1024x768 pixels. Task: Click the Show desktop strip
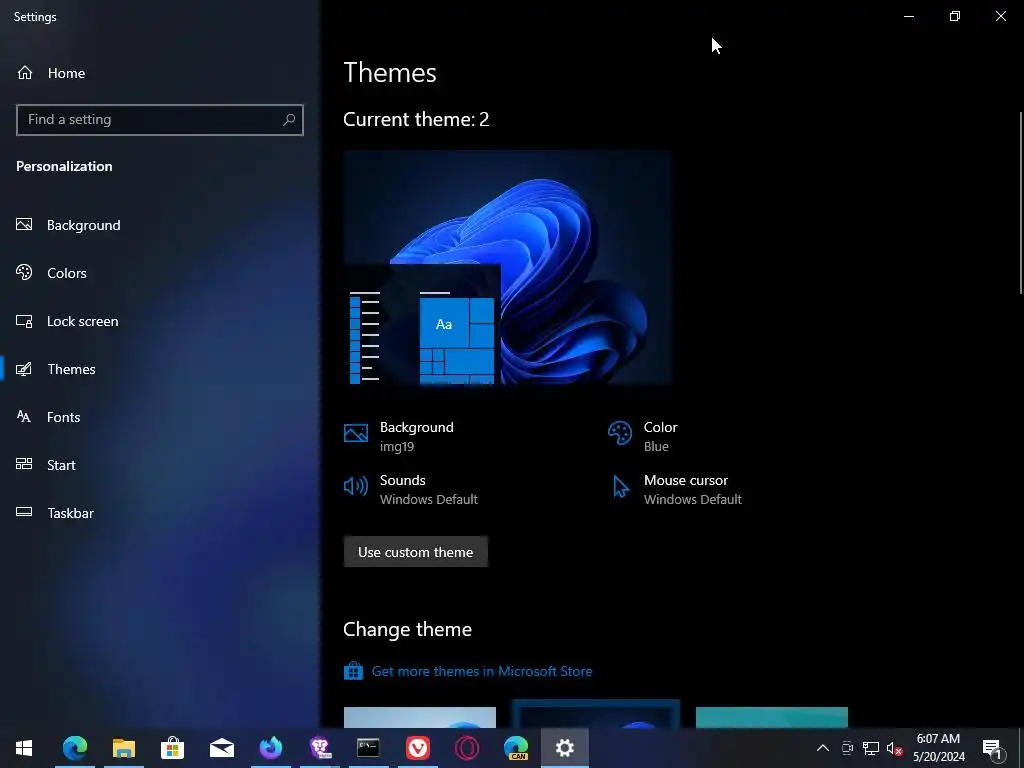tap(1021, 748)
